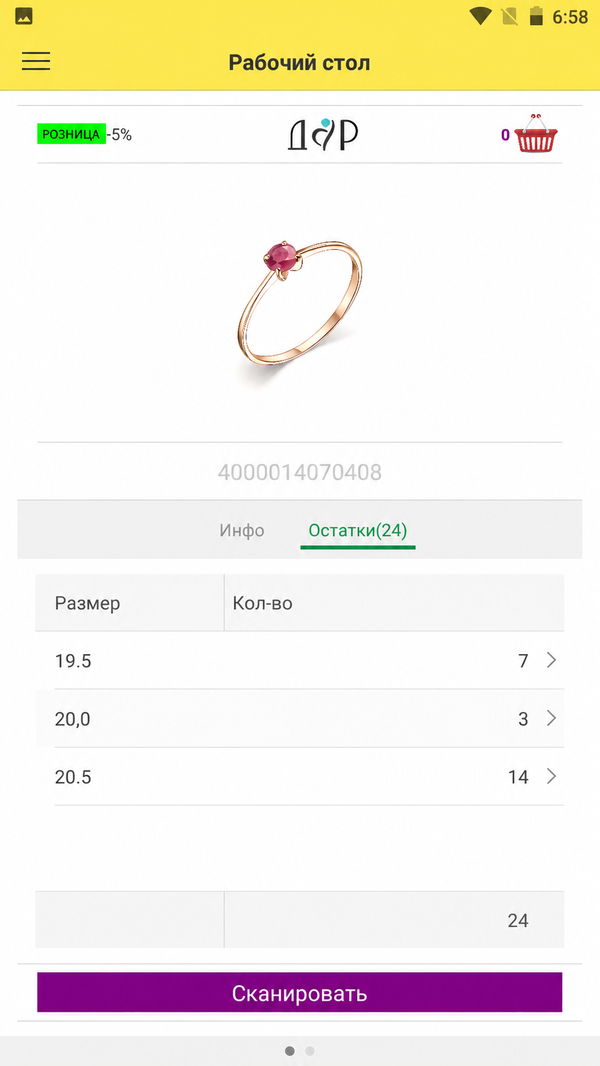
Task: Switch to the Инфо tab
Action: pyautogui.click(x=242, y=530)
